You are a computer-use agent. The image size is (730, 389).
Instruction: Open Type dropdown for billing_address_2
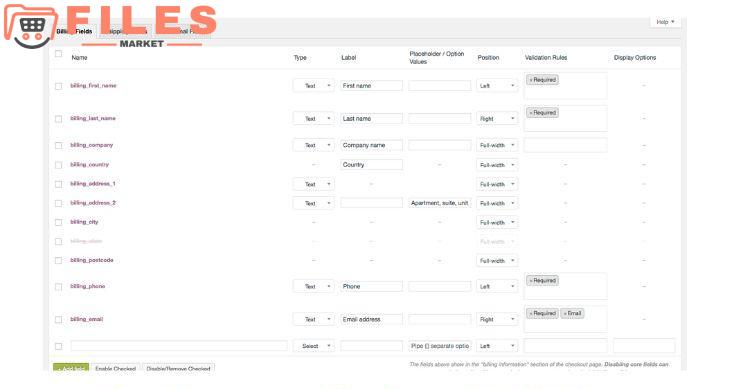[x=313, y=203]
